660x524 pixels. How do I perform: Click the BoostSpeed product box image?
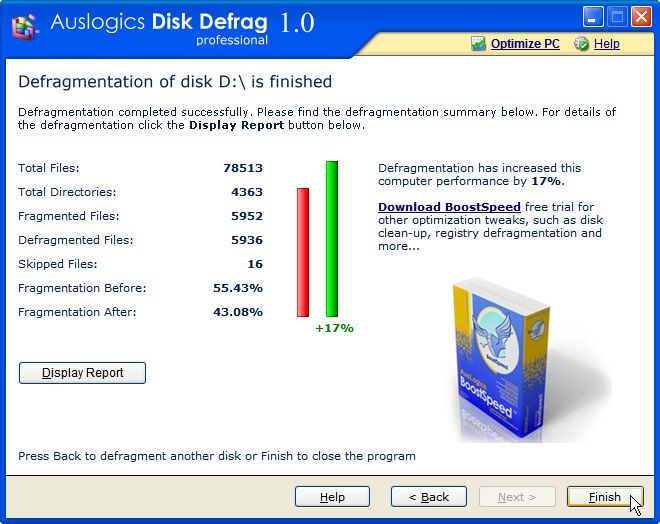(x=500, y=360)
